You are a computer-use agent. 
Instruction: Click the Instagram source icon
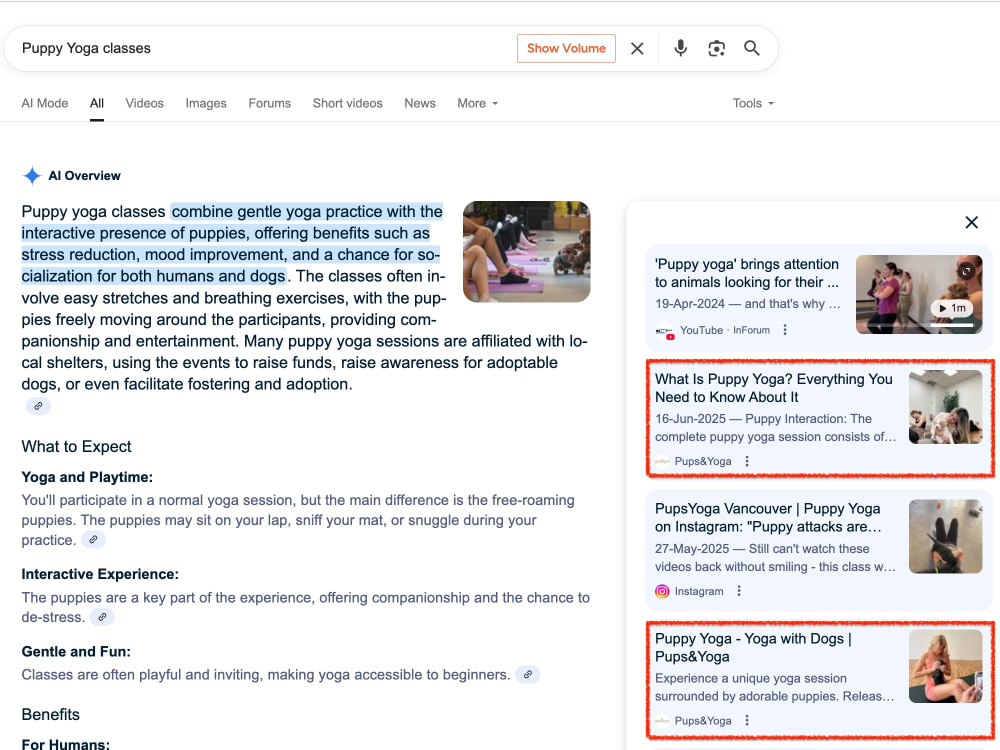coord(662,591)
